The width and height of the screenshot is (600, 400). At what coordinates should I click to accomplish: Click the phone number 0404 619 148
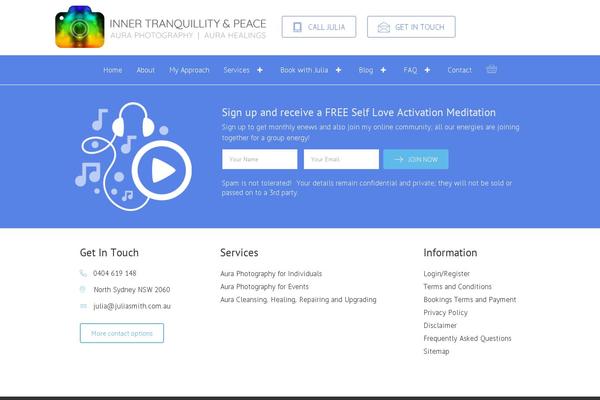pos(114,273)
